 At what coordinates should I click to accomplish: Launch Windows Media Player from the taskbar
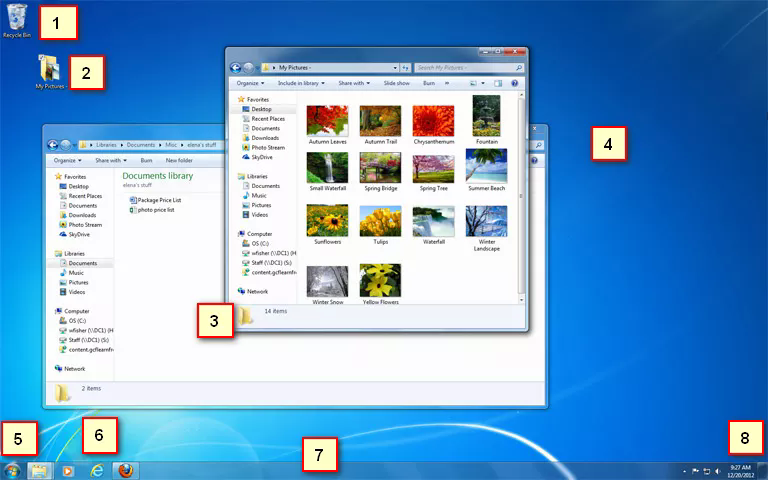[x=68, y=471]
